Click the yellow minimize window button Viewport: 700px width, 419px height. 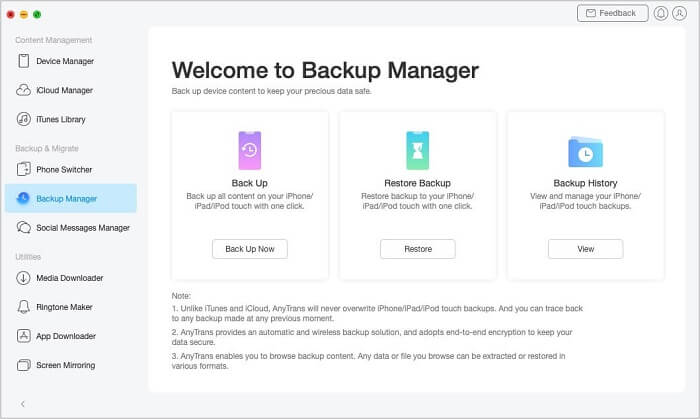24,14
